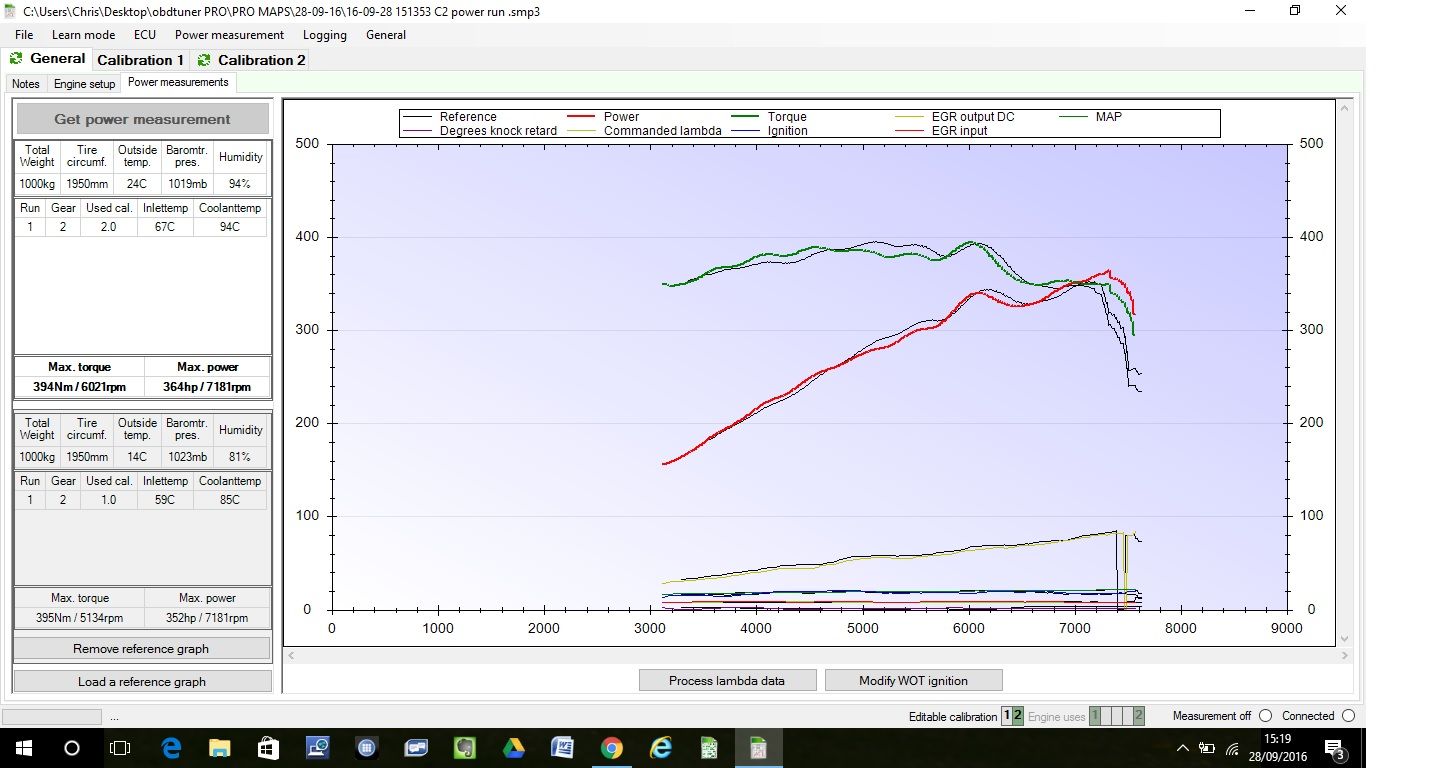Image resolution: width=1444 pixels, height=768 pixels.
Task: Click Load a reference graph button
Action: tap(142, 682)
